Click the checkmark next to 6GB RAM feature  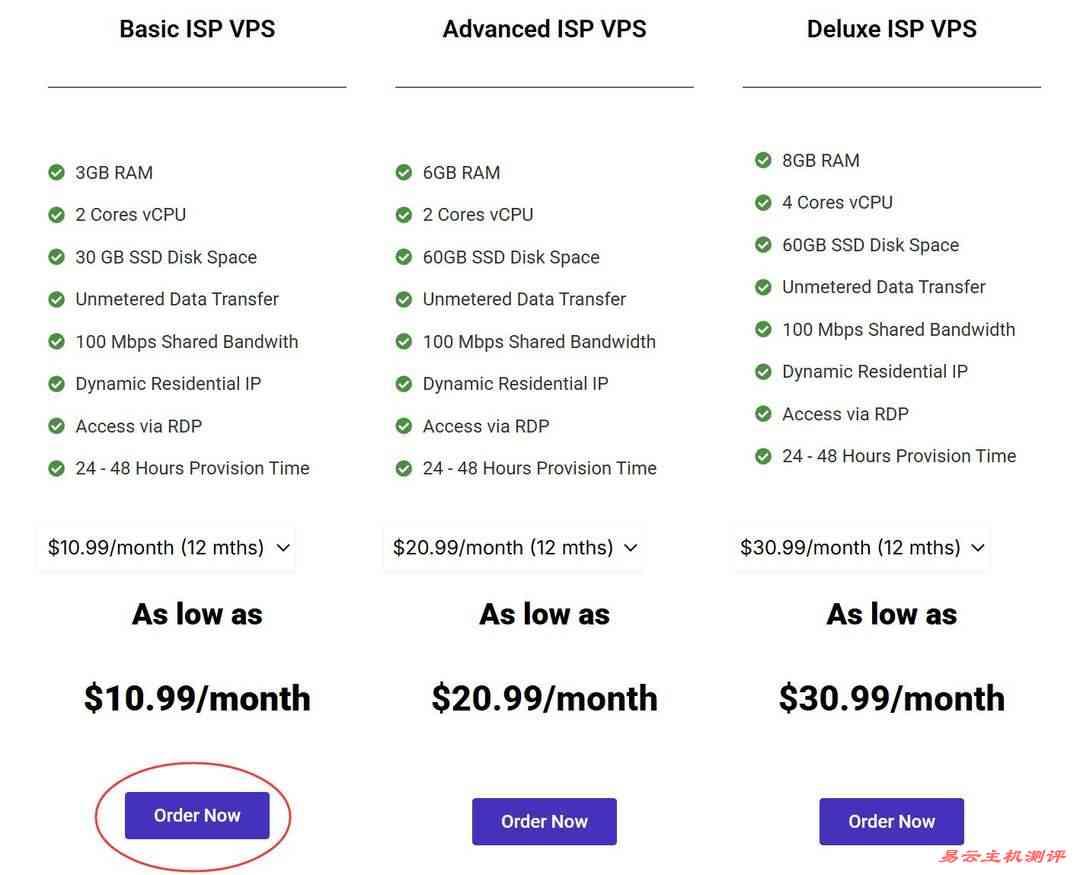pyautogui.click(x=403, y=172)
